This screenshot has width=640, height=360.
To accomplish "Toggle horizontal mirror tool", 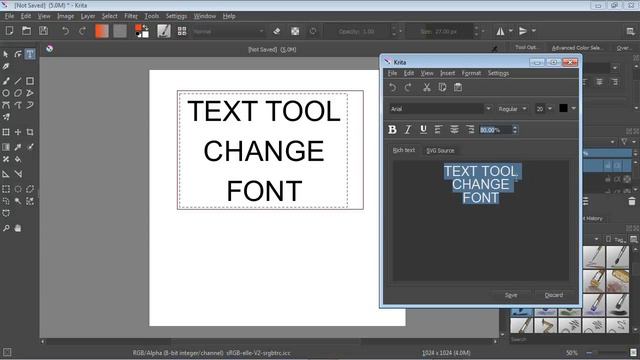I will click(500, 31).
